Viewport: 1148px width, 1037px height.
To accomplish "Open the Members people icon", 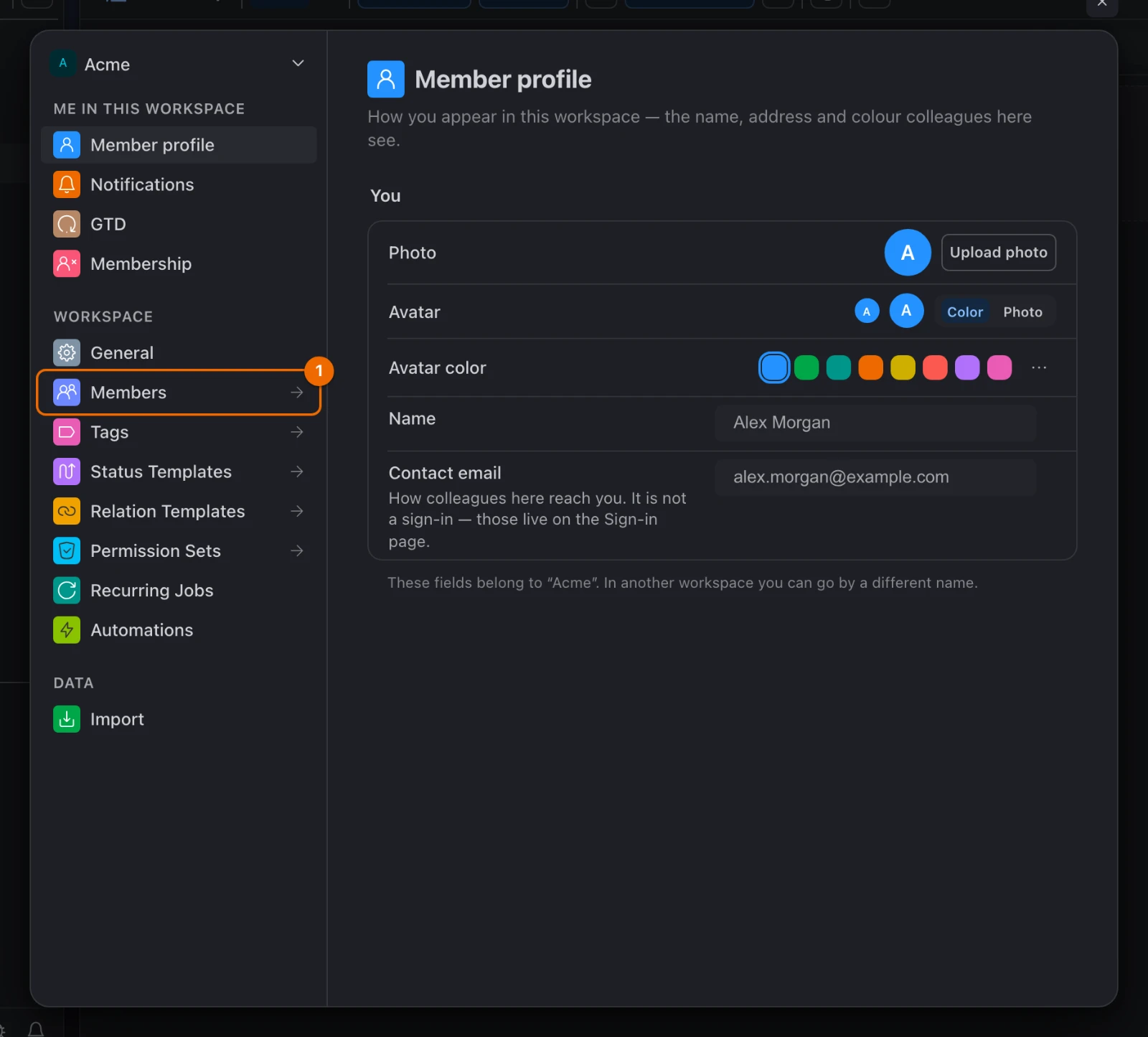I will (x=67, y=392).
